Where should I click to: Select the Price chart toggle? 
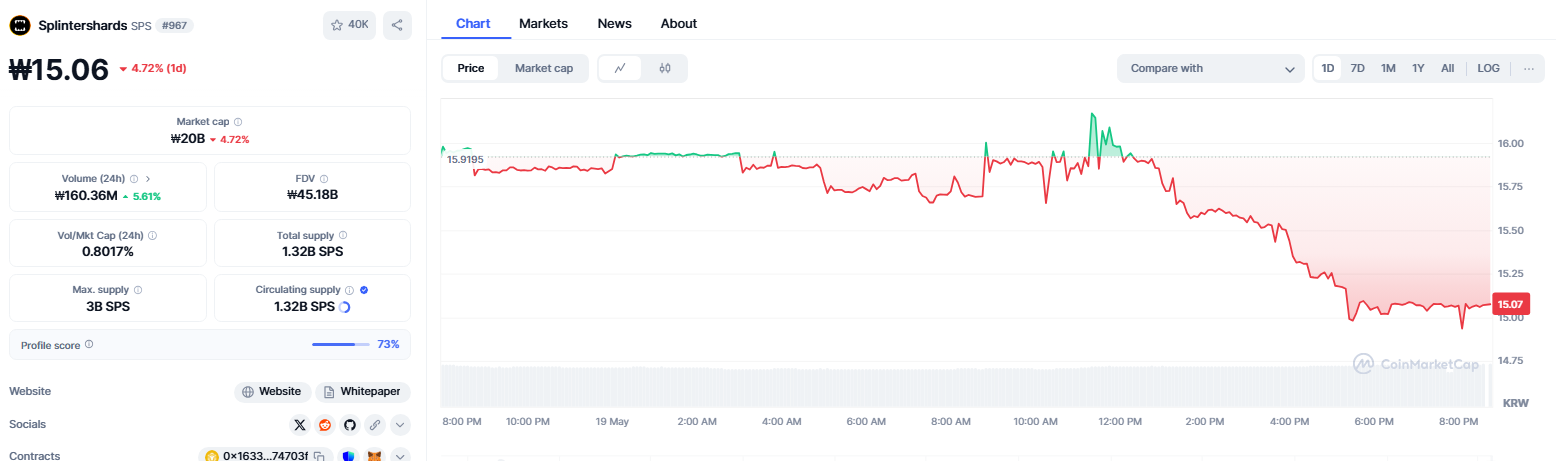(x=471, y=68)
